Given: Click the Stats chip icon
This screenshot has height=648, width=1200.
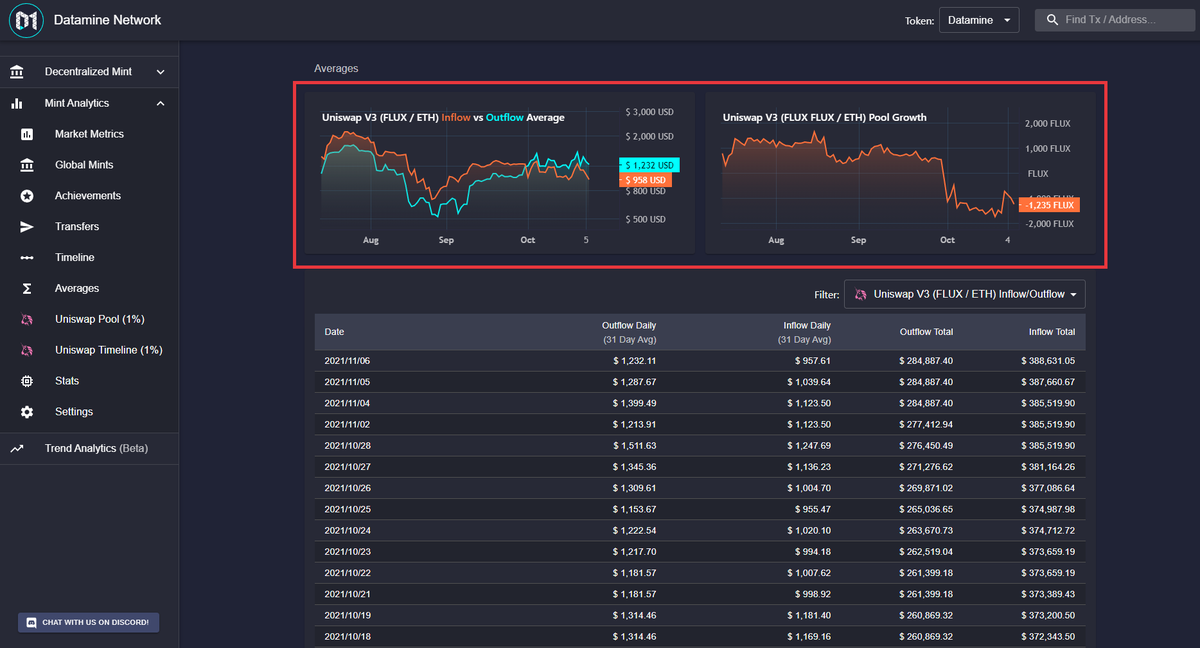Looking at the screenshot, I should point(27,381).
